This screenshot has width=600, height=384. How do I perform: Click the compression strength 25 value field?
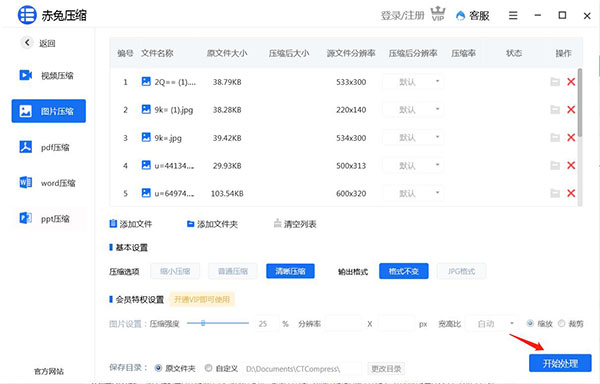266,324
